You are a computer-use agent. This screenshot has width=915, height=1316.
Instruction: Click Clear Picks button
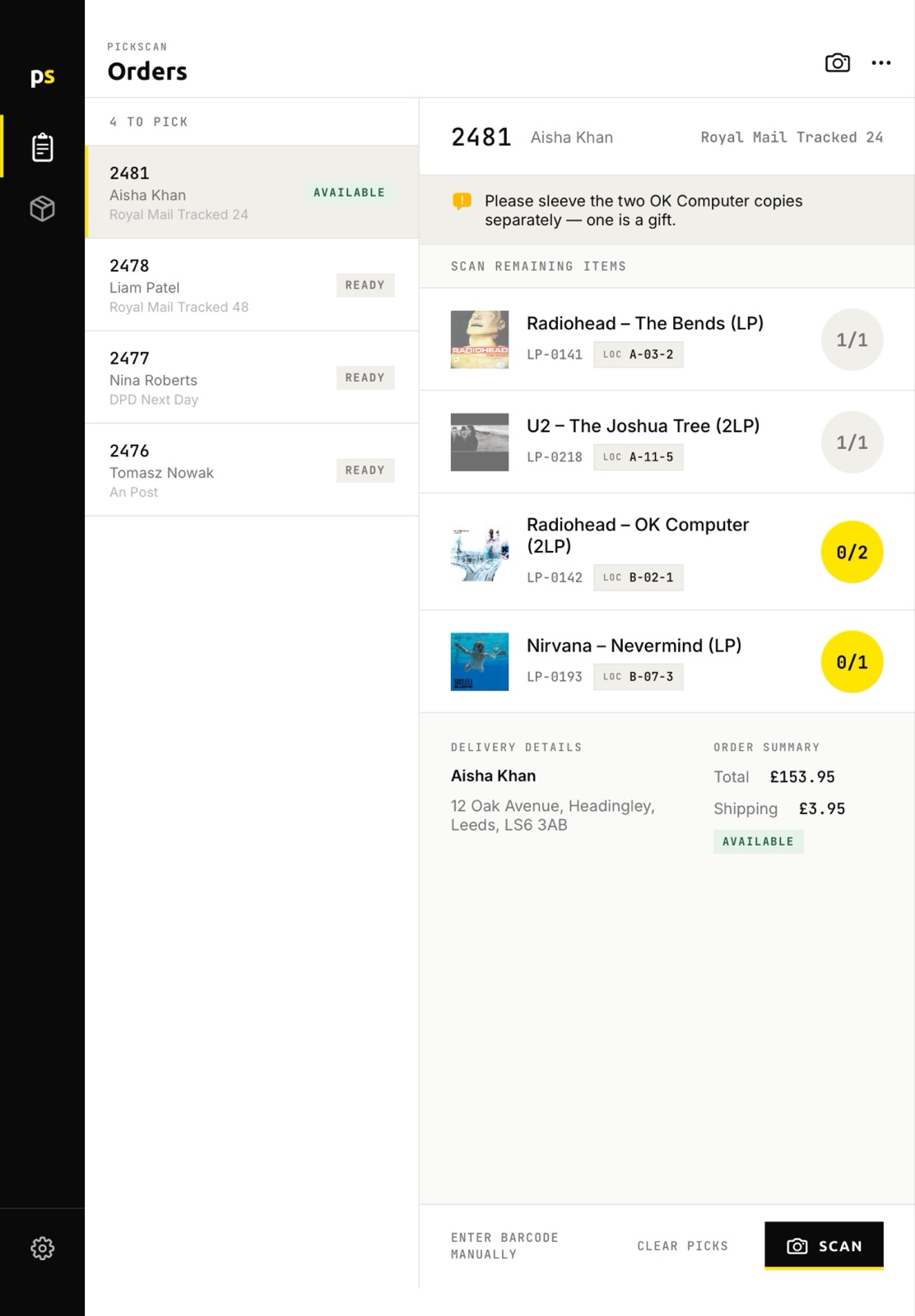tap(683, 1246)
